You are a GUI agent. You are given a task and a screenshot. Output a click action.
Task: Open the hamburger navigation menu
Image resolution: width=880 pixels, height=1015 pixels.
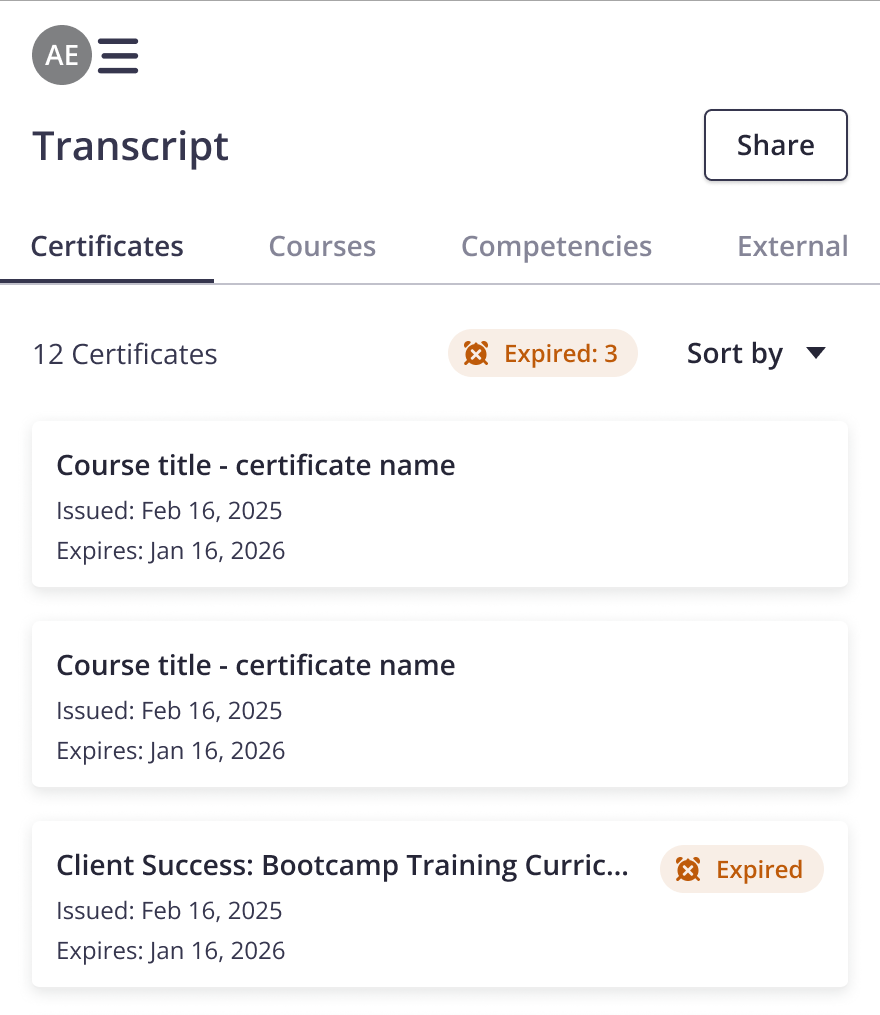pos(118,55)
